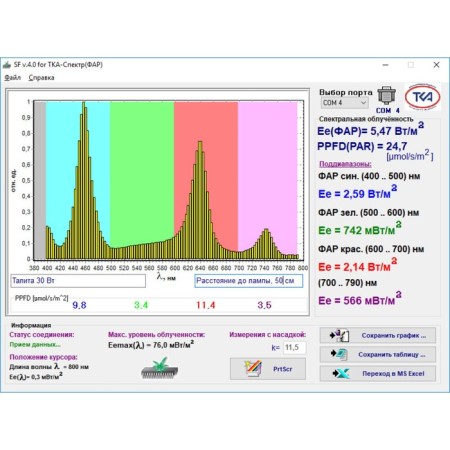Viewport: 450px width, 450px height.
Task: Click the Ee = 2,14 Вт/м² red value
Action: (x=357, y=266)
